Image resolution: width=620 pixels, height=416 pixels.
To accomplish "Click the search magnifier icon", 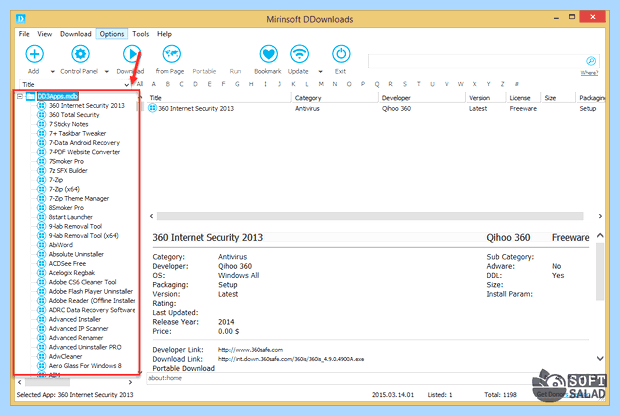I will pyautogui.click(x=591, y=61).
